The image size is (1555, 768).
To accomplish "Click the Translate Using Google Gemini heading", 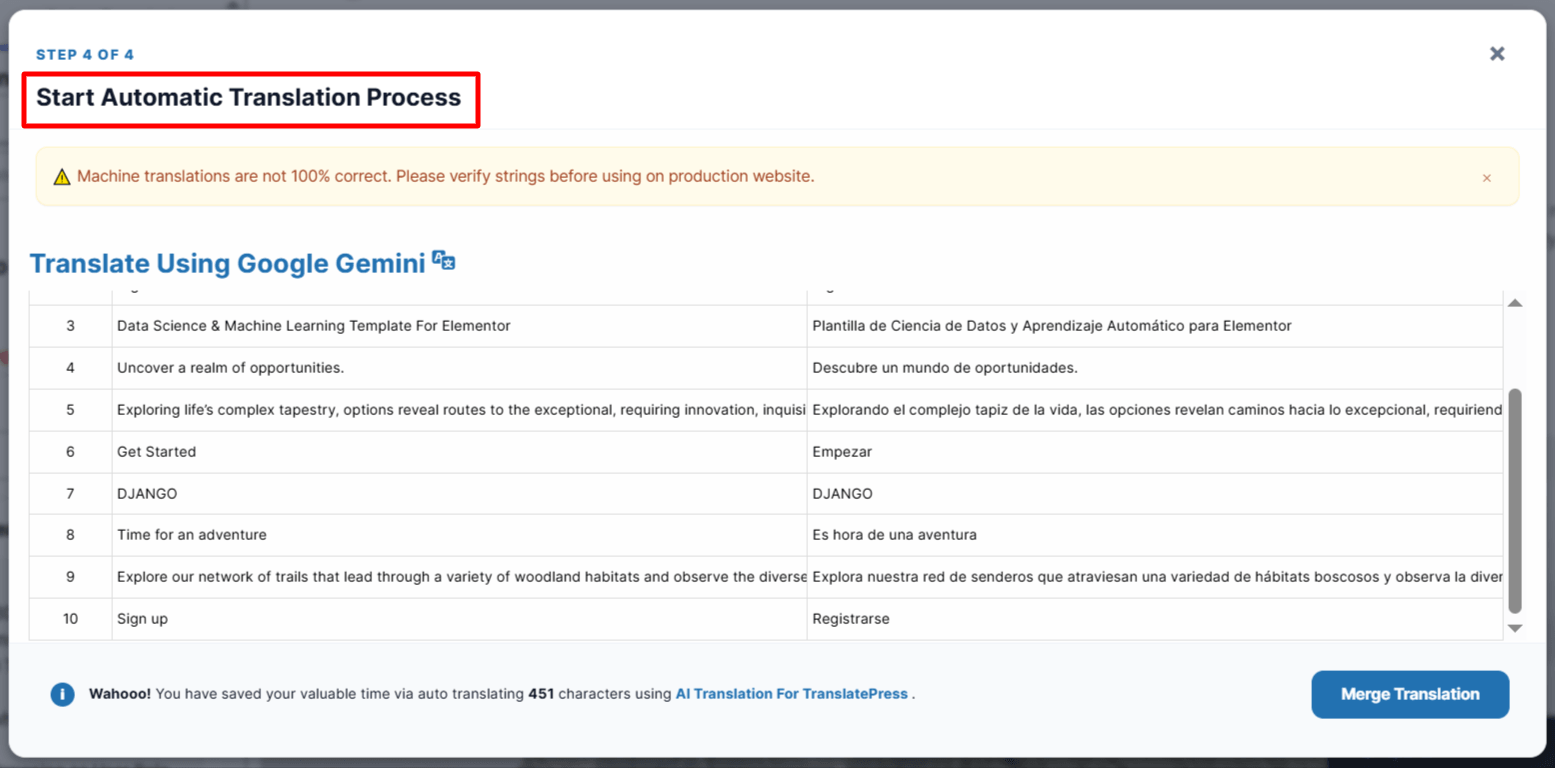I will pyautogui.click(x=228, y=264).
